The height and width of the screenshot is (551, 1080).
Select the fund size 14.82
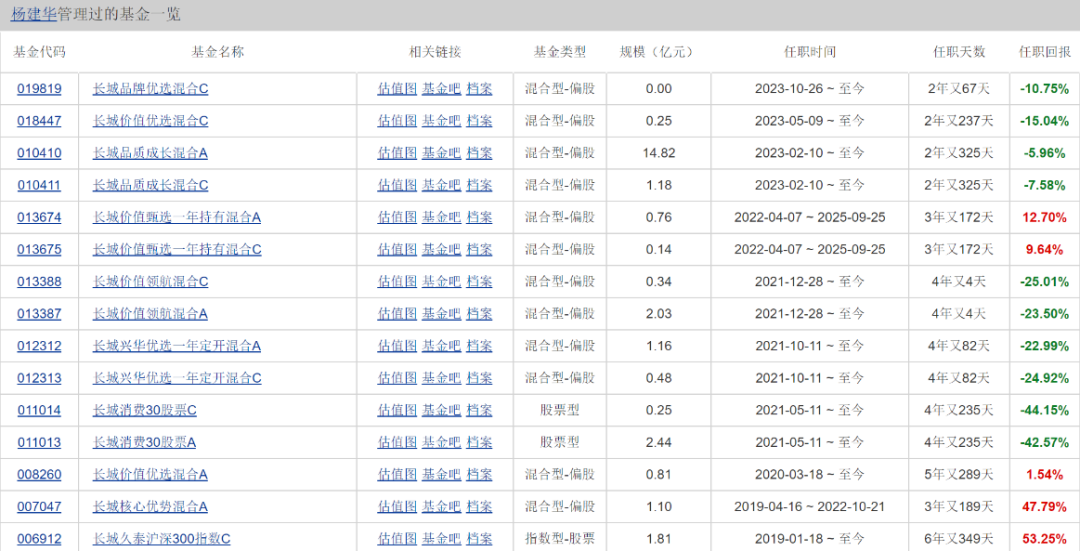[x=658, y=153]
